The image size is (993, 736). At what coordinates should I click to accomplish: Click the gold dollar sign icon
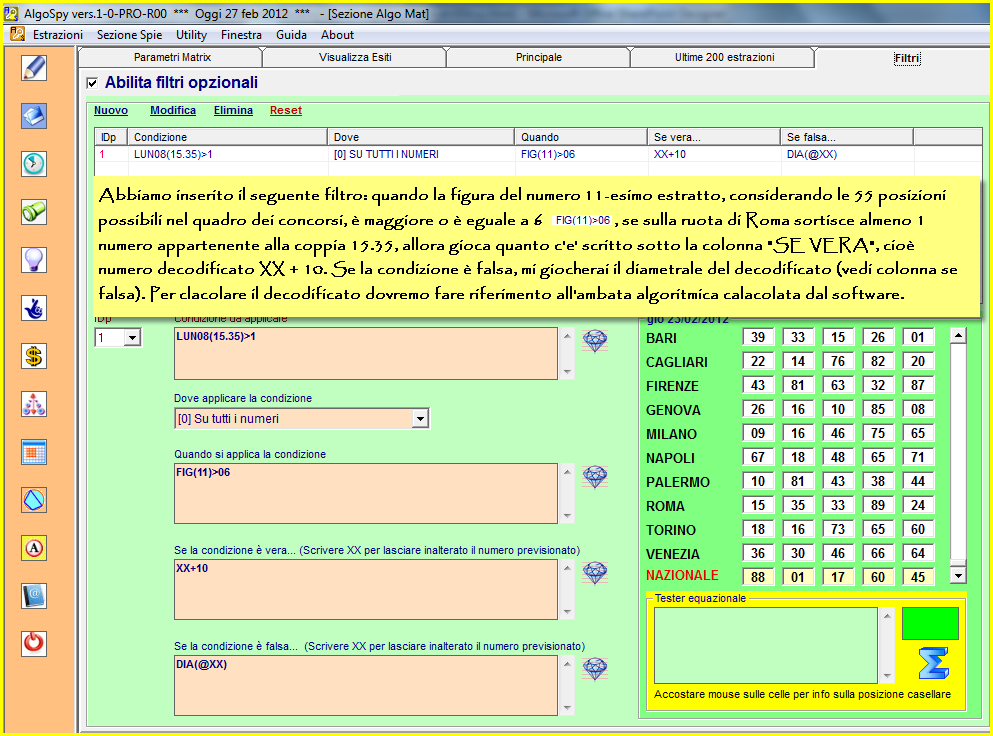(x=34, y=356)
